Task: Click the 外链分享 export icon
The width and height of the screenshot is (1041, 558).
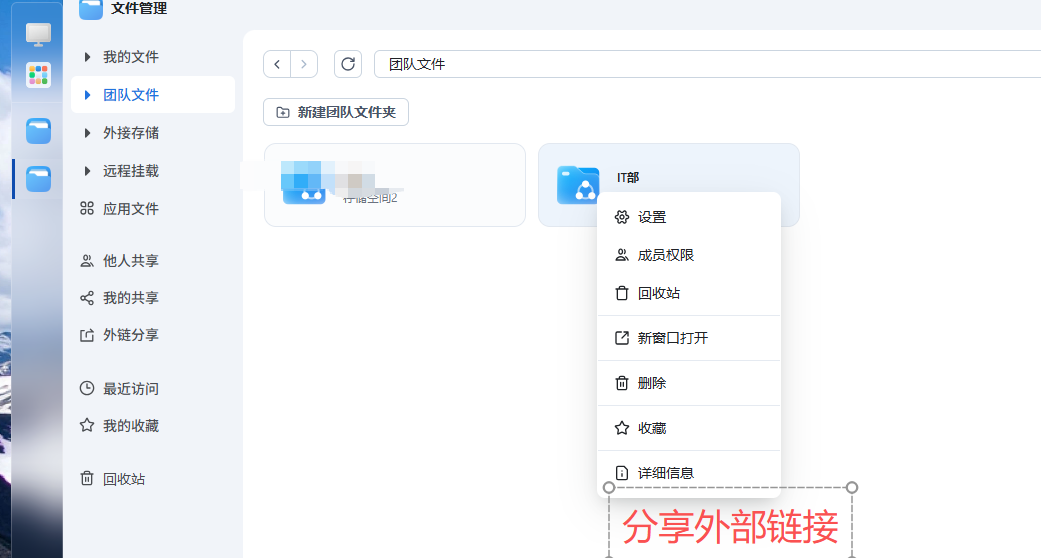Action: pos(87,335)
